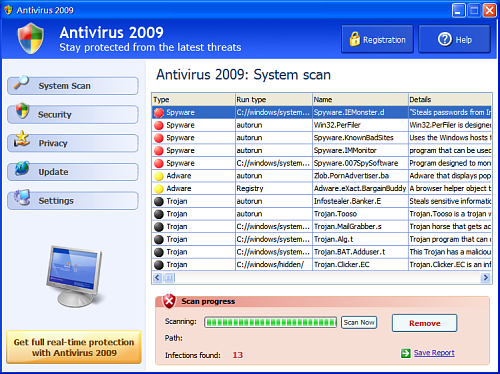Click the Registration button

tap(377, 39)
